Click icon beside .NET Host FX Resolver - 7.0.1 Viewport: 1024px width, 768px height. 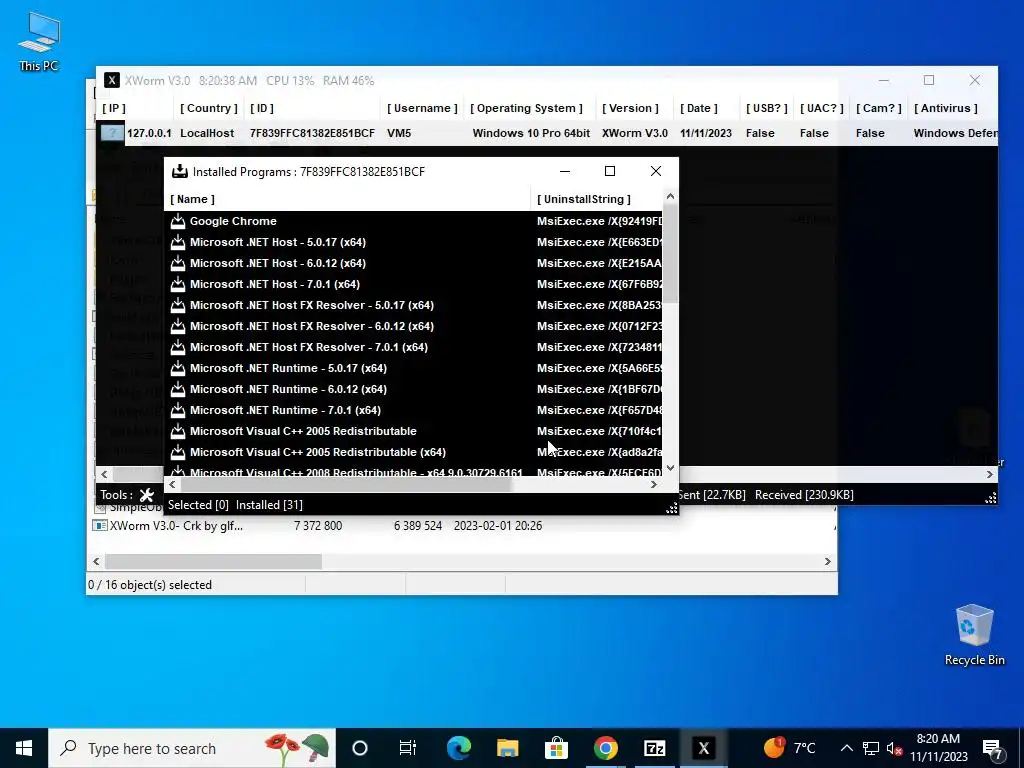click(178, 346)
